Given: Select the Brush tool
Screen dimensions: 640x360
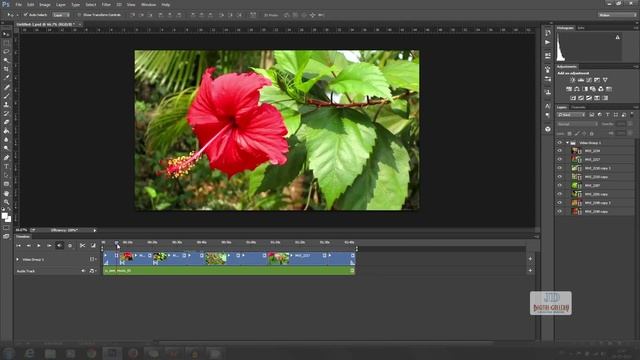Looking at the screenshot, I should (x=6, y=96).
